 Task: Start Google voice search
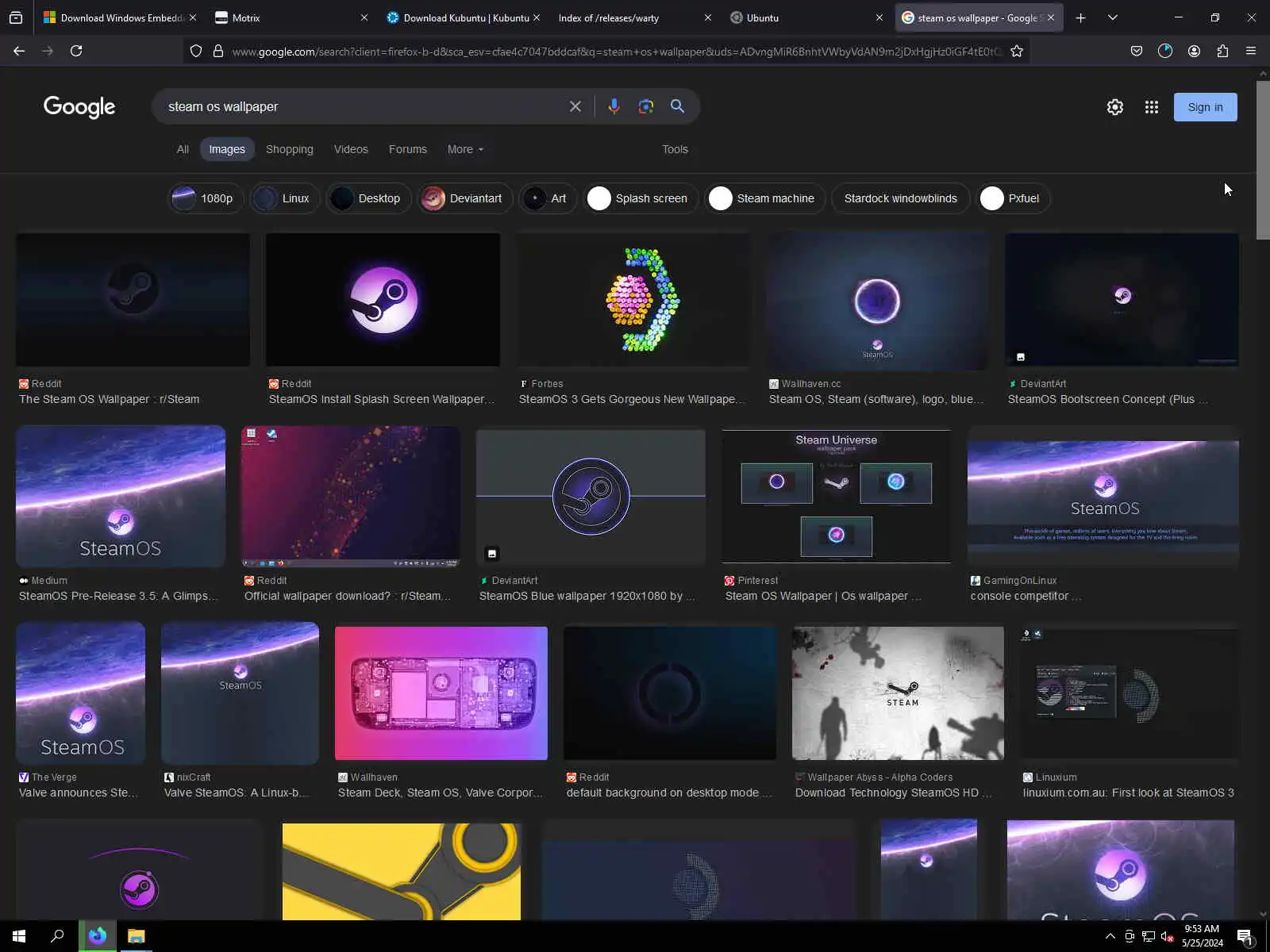click(614, 106)
